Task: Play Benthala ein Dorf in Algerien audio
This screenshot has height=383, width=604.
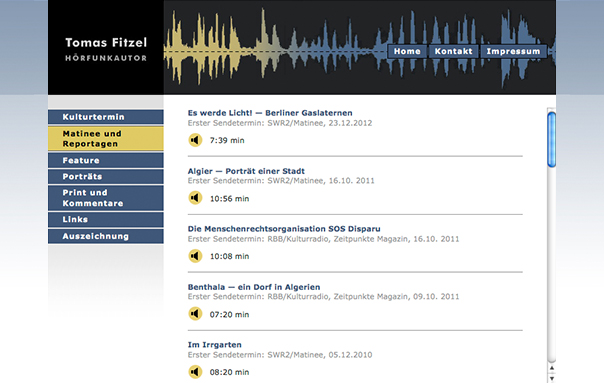Action: [x=195, y=314]
